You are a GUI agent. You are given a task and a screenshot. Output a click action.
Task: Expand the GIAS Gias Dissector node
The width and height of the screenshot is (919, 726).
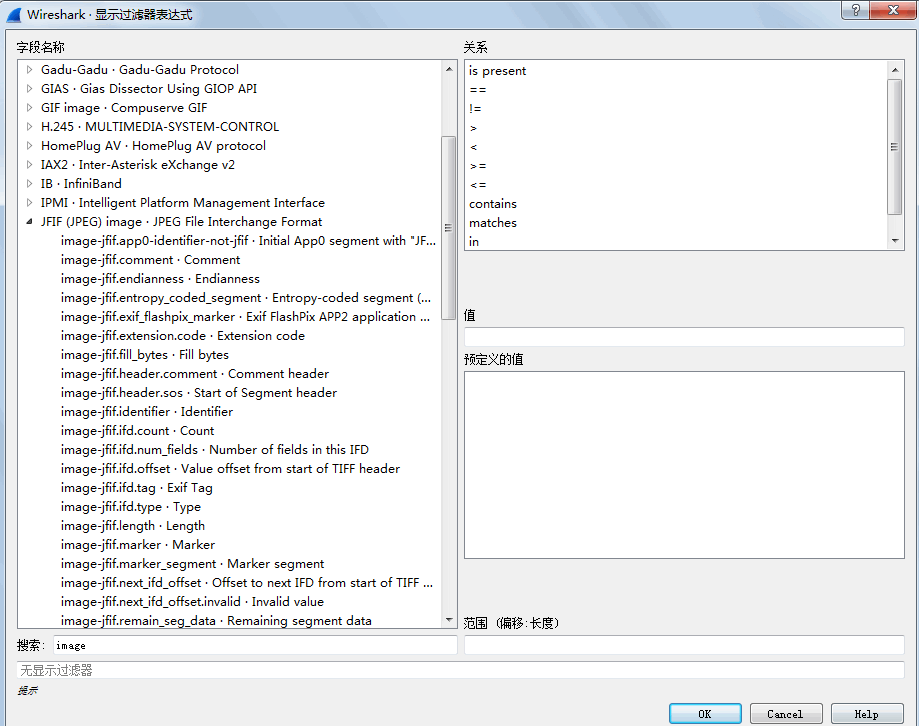pyautogui.click(x=29, y=88)
